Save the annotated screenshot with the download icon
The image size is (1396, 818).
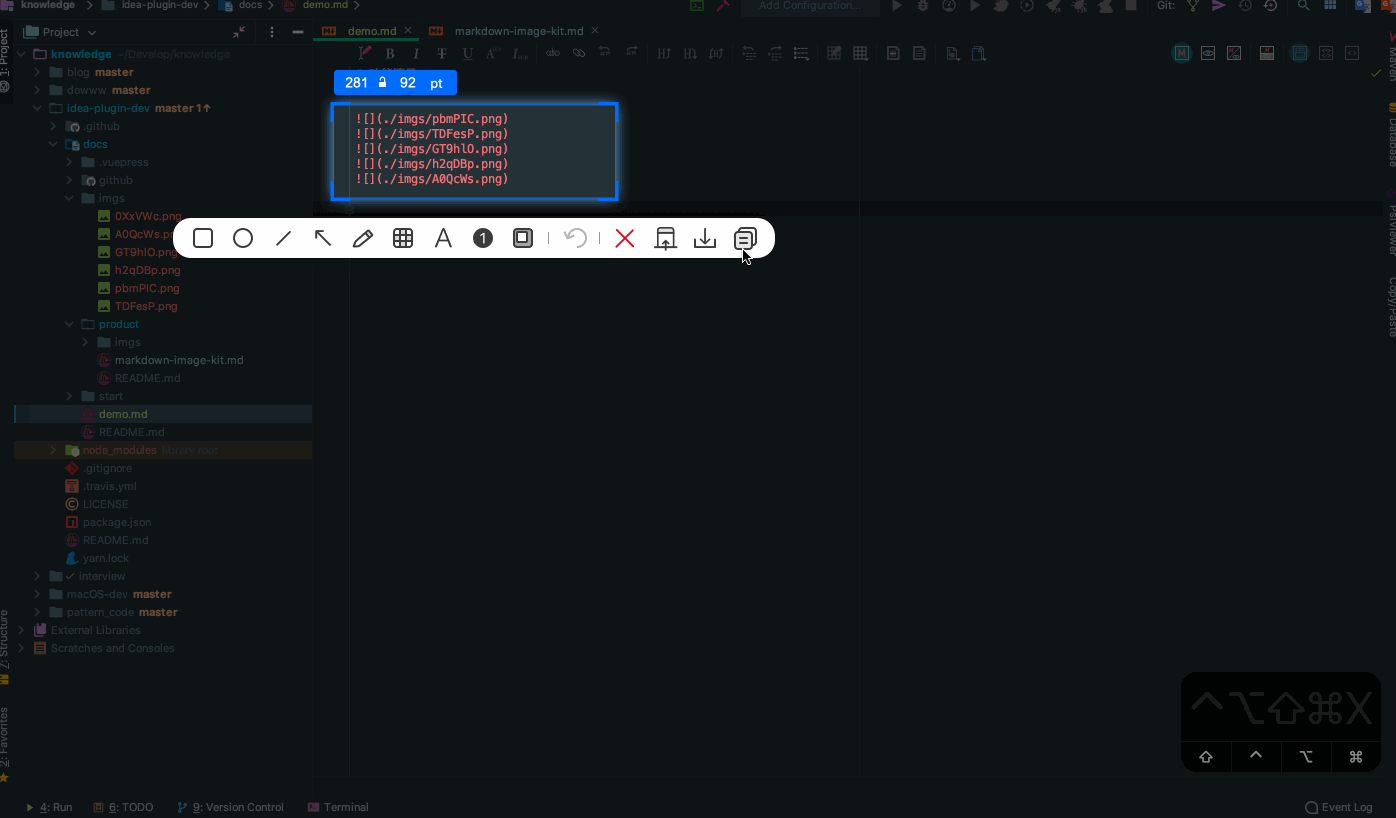click(x=705, y=238)
